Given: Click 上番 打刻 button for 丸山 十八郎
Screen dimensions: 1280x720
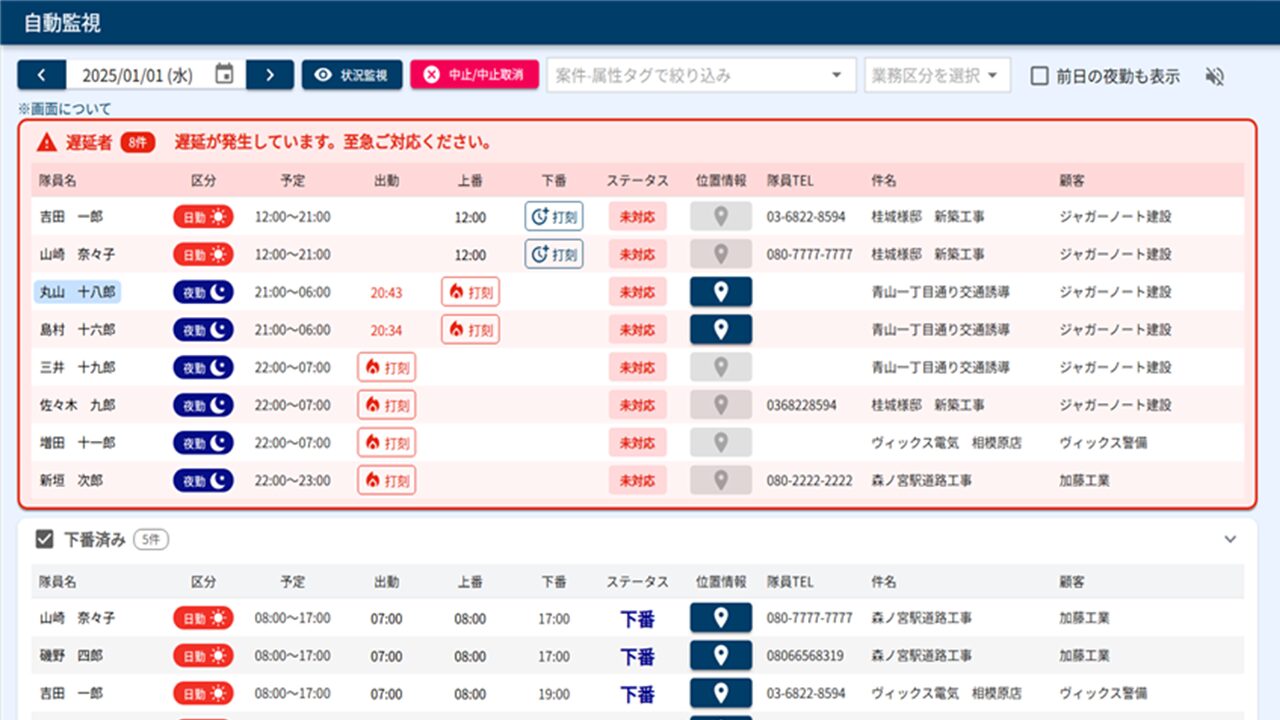Looking at the screenshot, I should tap(470, 292).
